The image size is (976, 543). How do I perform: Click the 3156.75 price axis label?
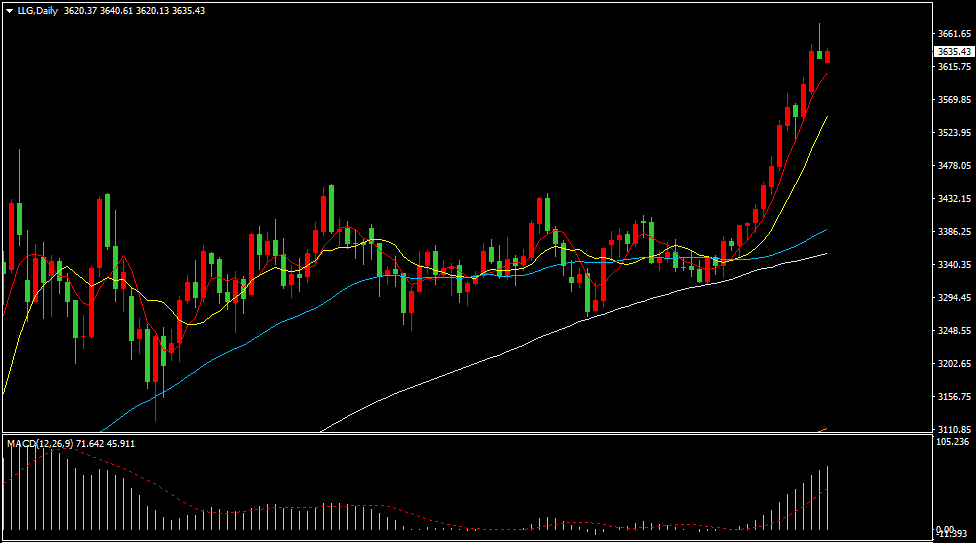pyautogui.click(x=954, y=397)
